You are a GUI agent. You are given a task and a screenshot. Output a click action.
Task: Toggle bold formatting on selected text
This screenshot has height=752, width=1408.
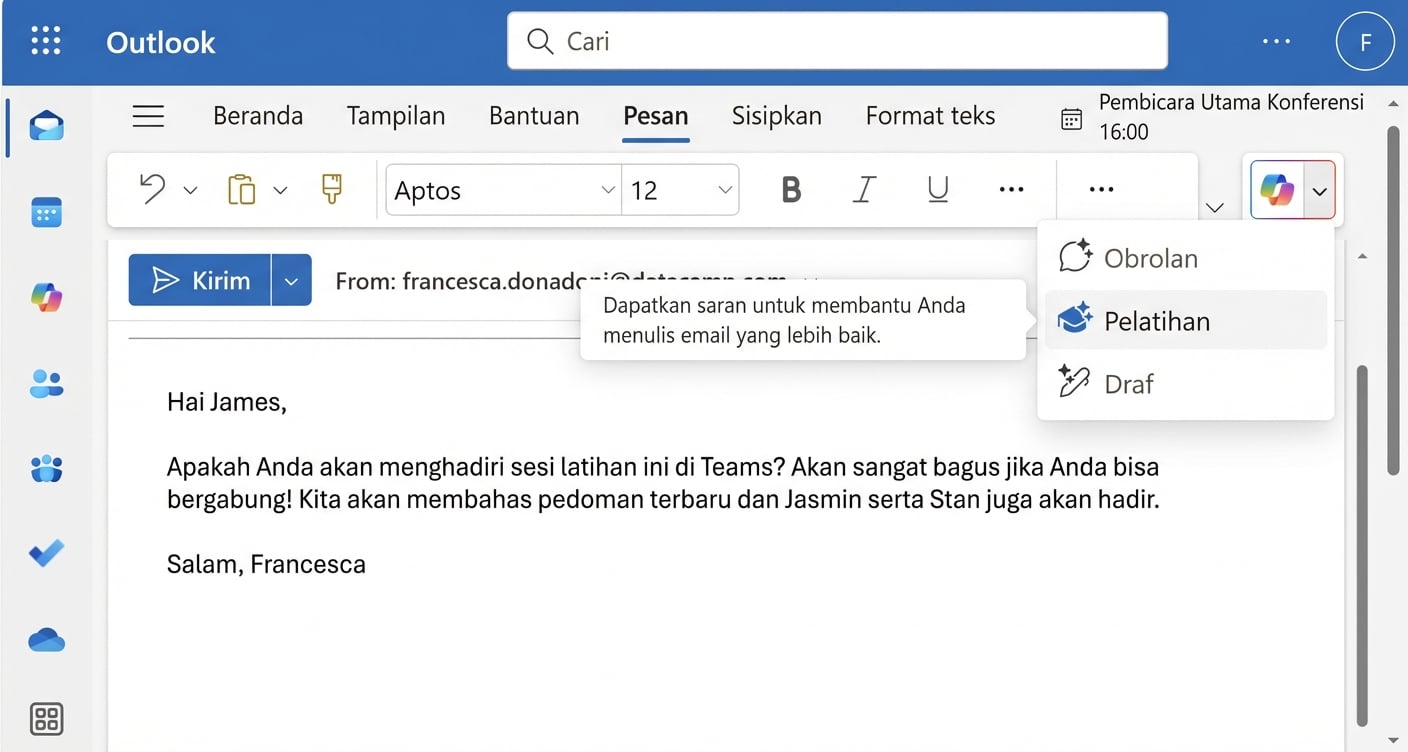tap(790, 188)
